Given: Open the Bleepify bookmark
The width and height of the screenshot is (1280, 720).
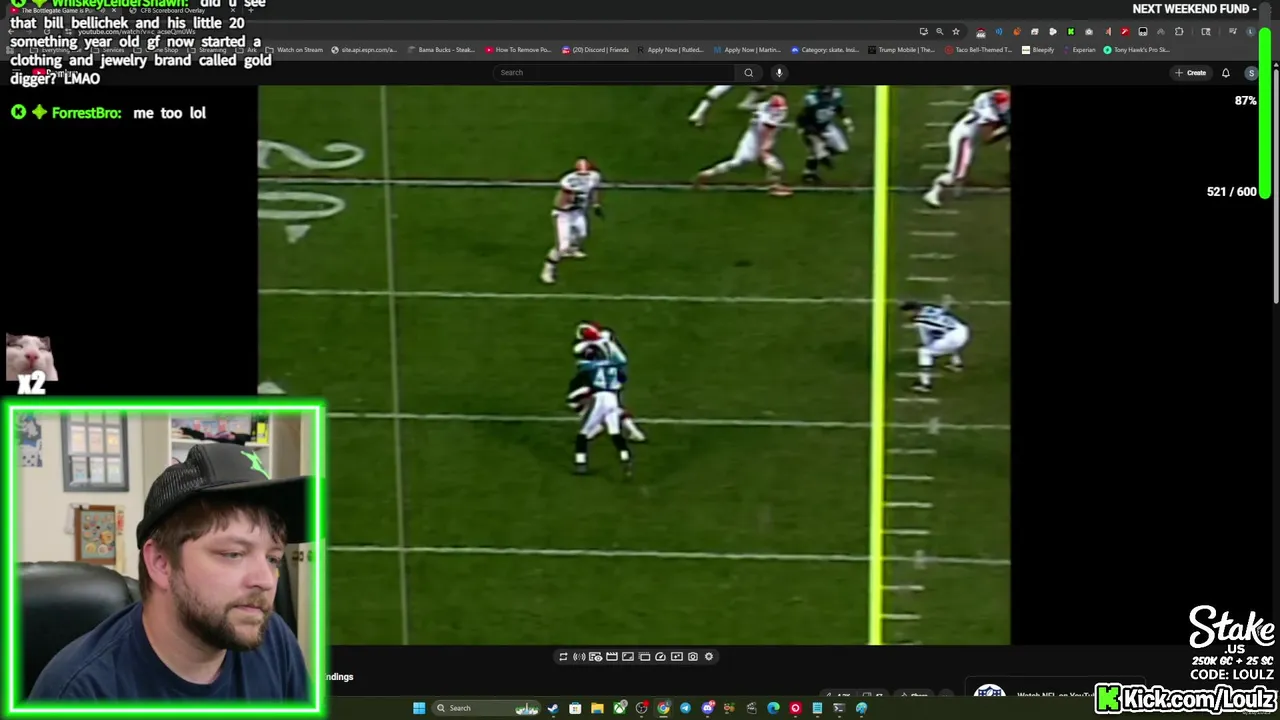Looking at the screenshot, I should pos(1038,49).
